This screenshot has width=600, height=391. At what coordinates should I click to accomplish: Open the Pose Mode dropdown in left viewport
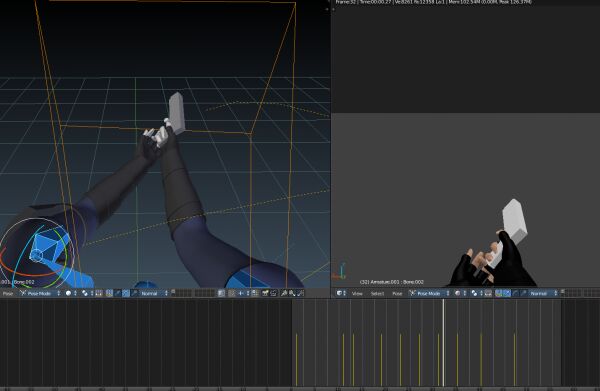click(40, 293)
